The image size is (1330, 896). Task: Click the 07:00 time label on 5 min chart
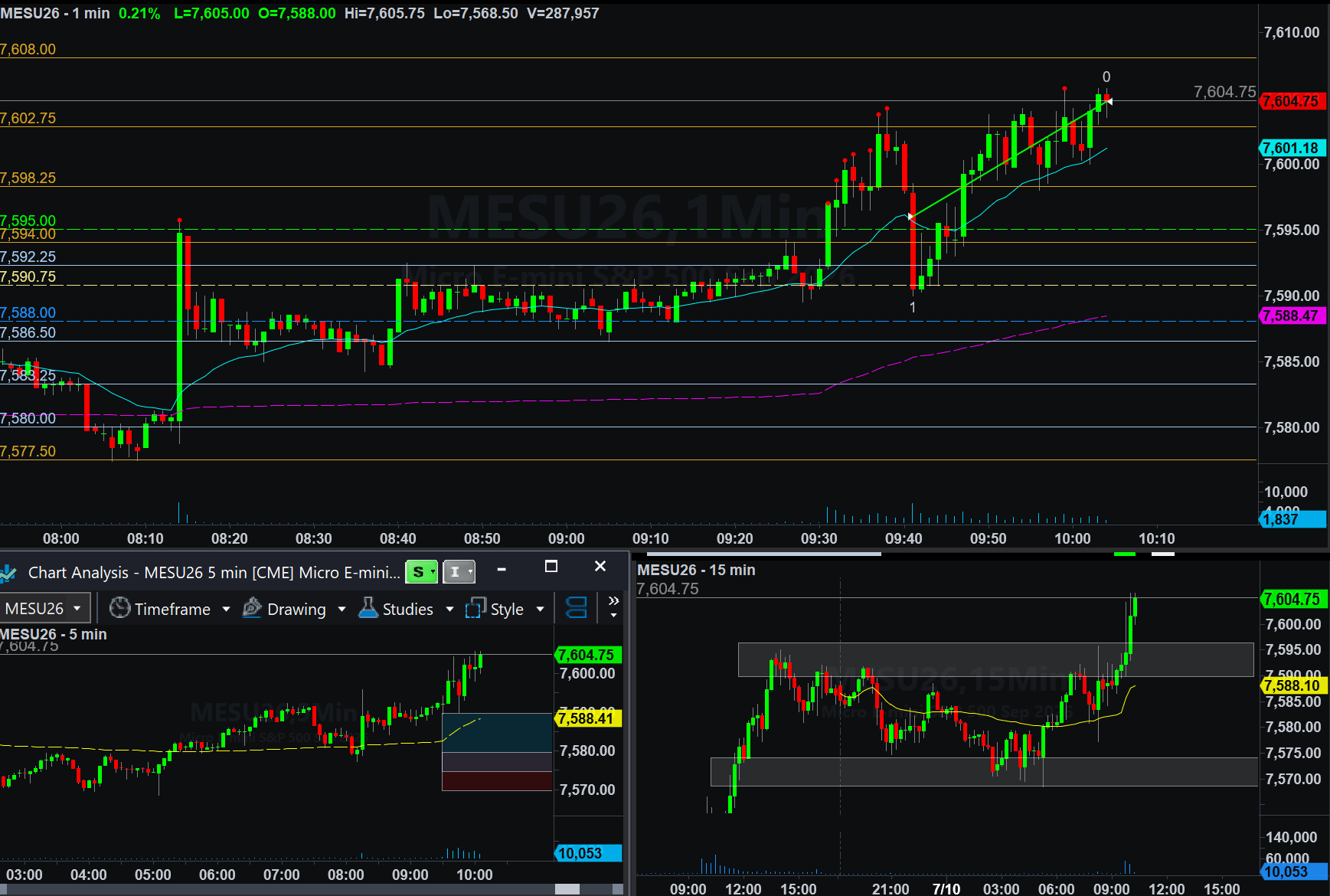282,875
